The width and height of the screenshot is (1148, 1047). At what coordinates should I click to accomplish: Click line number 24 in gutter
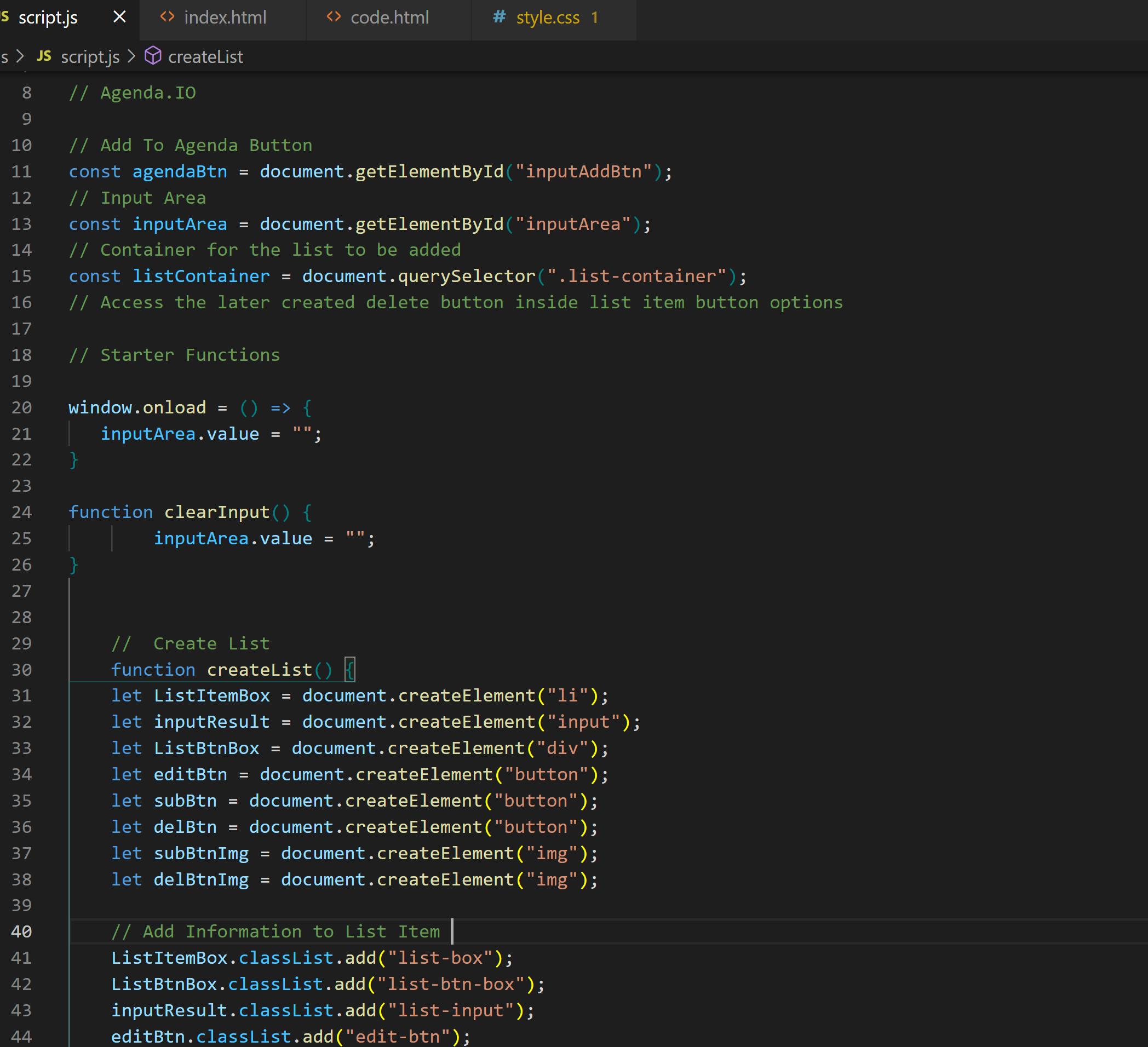[22, 513]
